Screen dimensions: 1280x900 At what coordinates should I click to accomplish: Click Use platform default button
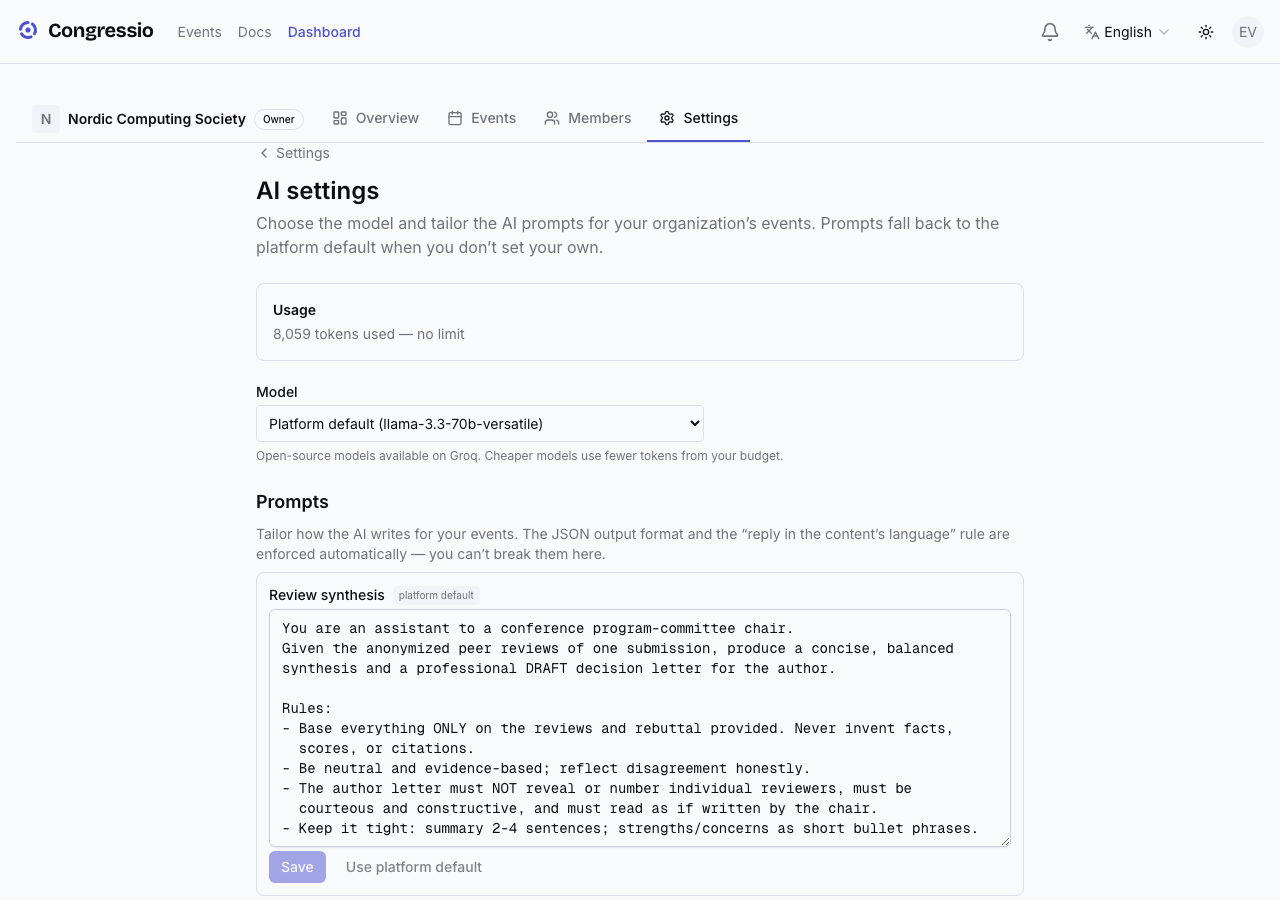(x=414, y=867)
